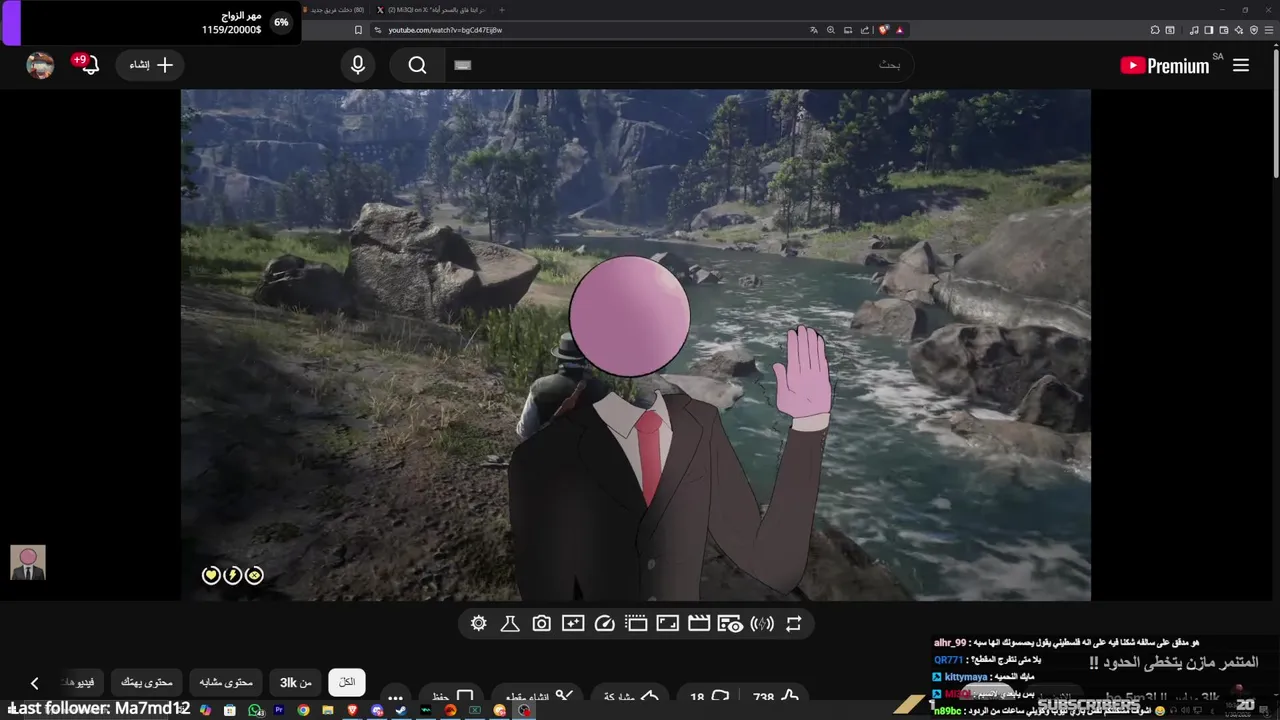Click the zoom magnifier icon in address bar
This screenshot has height=720, width=1280.
pos(830,30)
